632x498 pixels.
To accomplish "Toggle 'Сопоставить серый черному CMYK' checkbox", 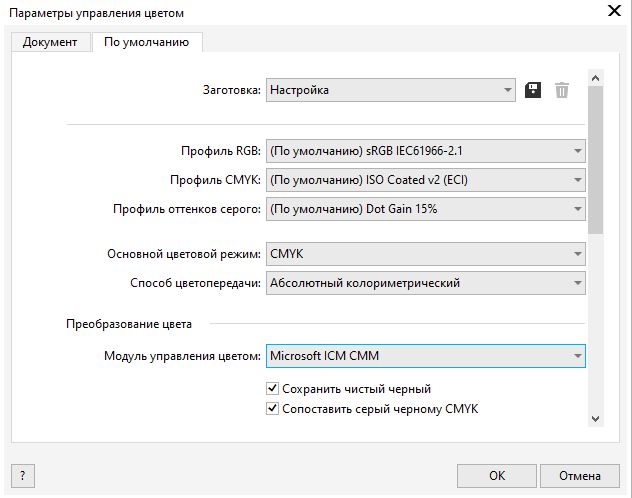I will coord(272,409).
